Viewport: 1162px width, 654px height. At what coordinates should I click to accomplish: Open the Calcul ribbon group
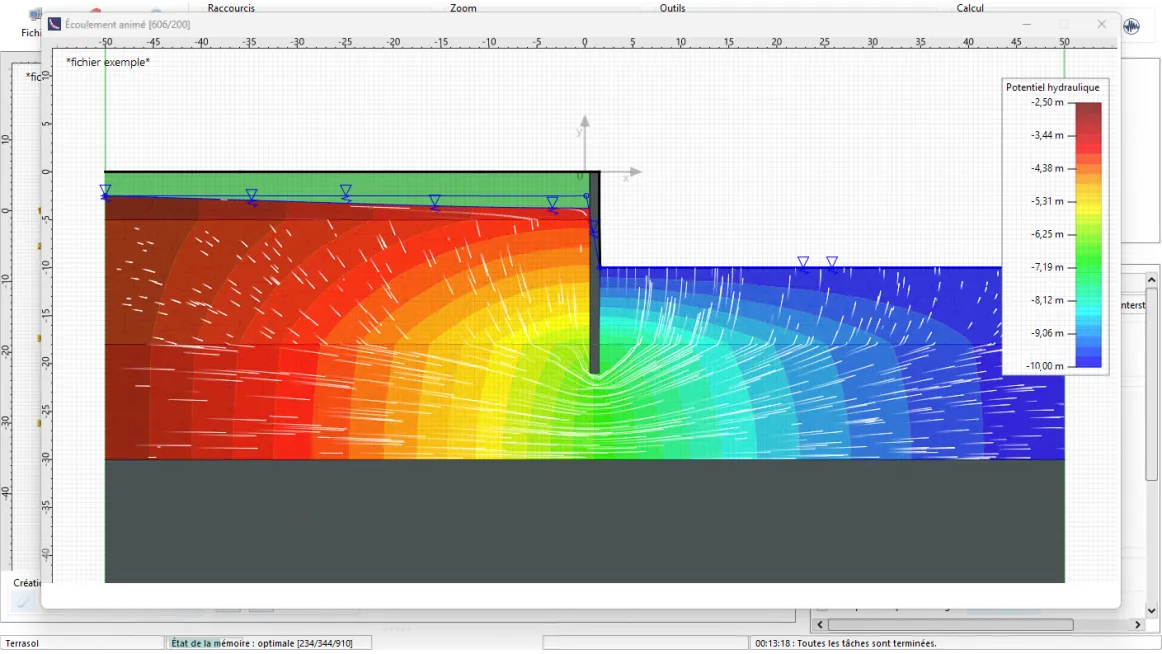pos(970,8)
